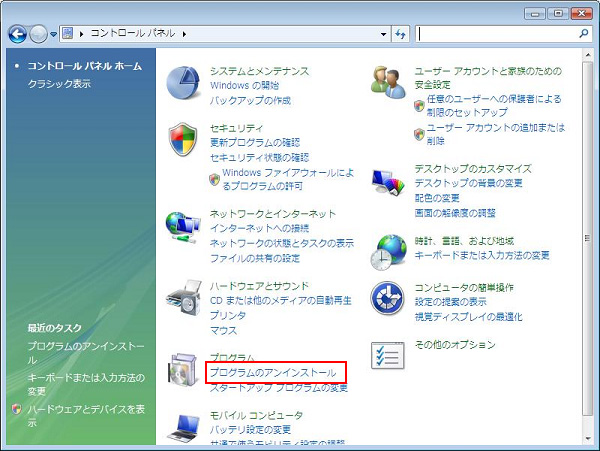Open the システムとメンテナンス pie chart icon
The width and height of the screenshot is (600, 451).
(x=183, y=83)
